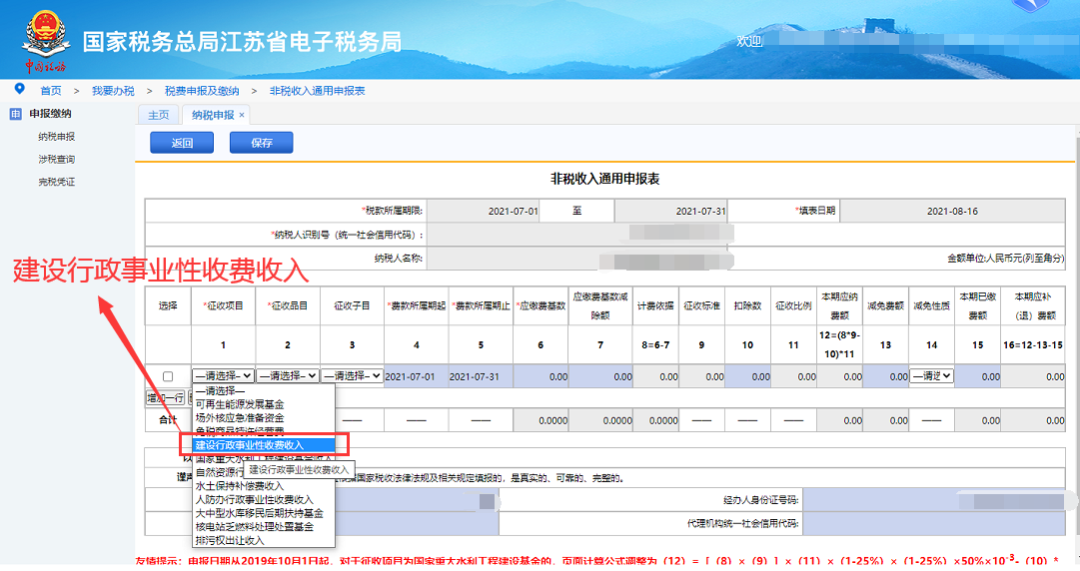This screenshot has width=1080, height=571.
Task: Open the 征收品目 dropdown
Action: point(287,376)
